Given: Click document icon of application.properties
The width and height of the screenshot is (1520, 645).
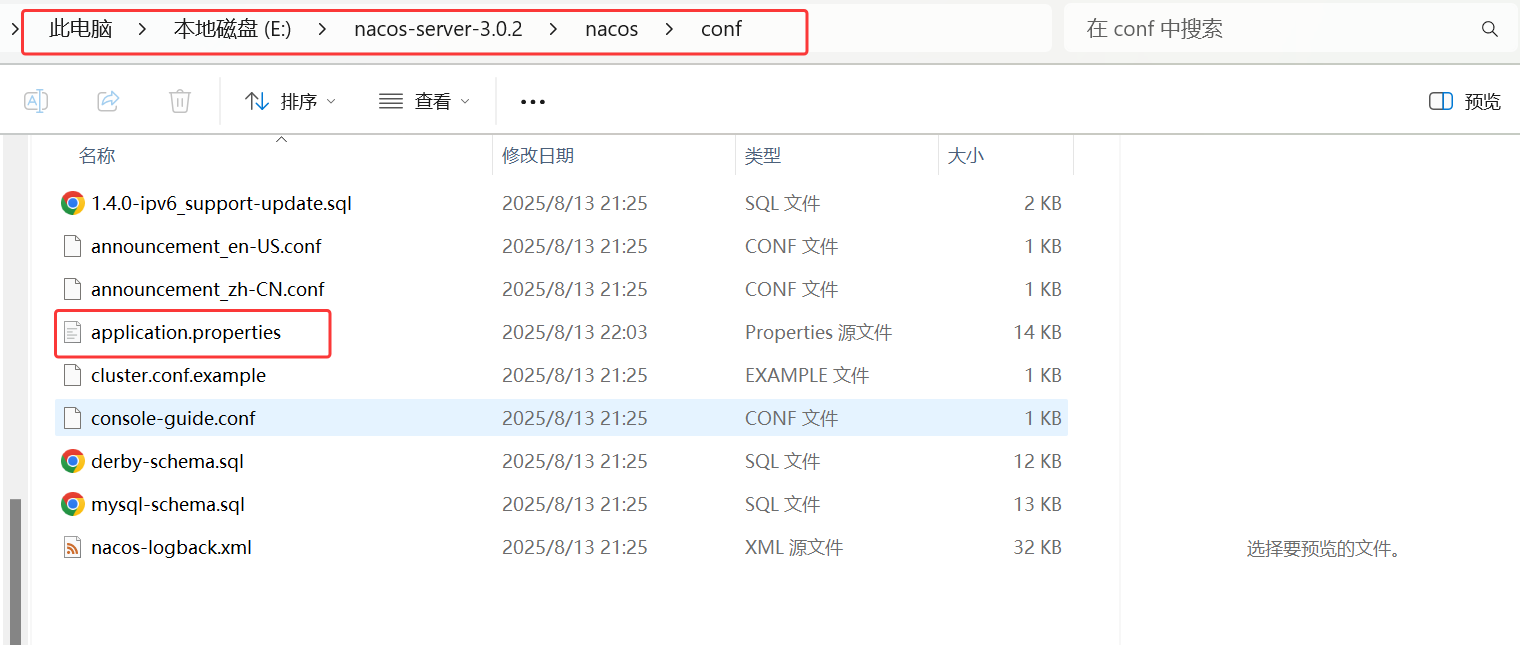Looking at the screenshot, I should (72, 332).
